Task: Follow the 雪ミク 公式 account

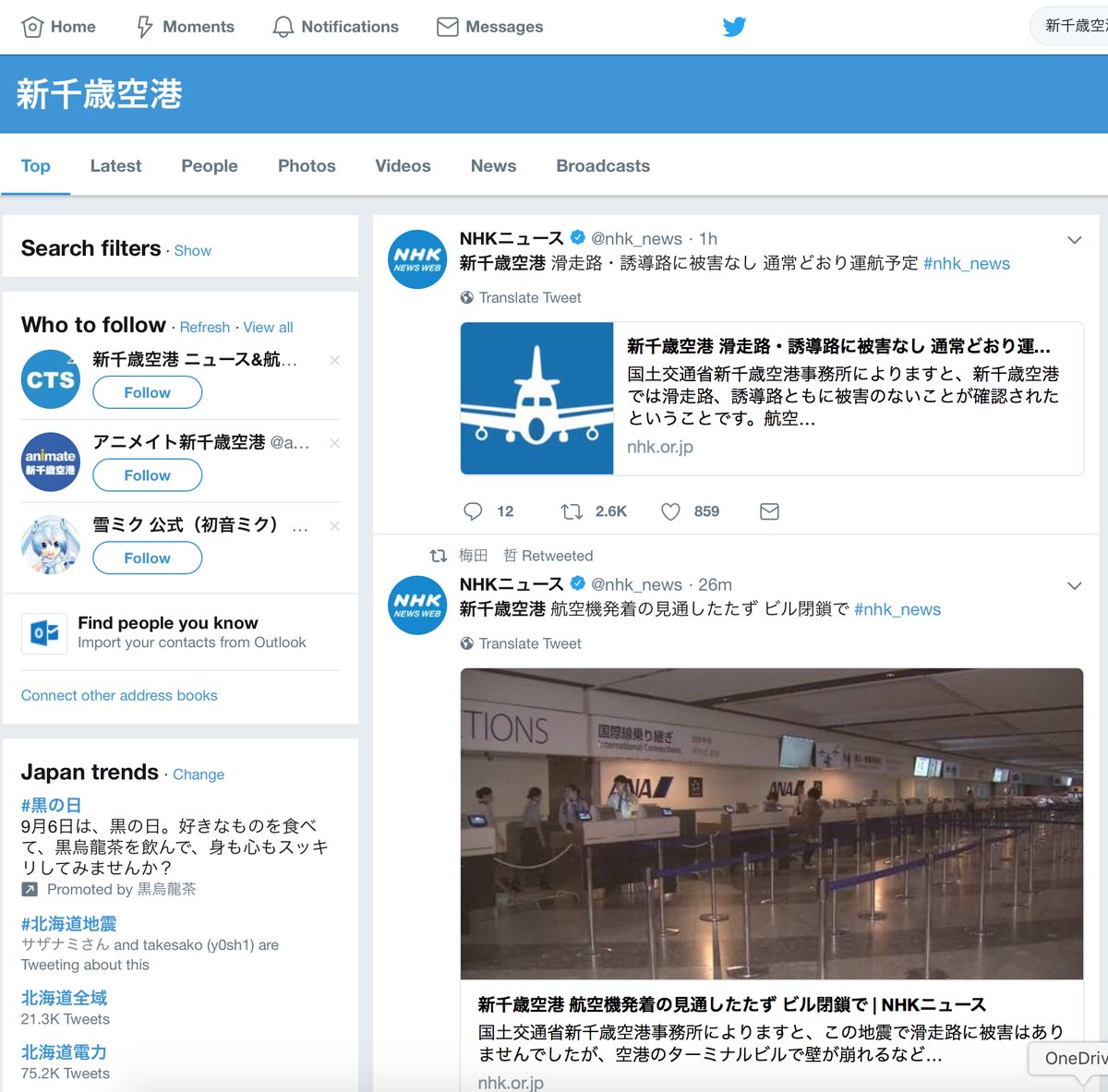Action: point(147,558)
